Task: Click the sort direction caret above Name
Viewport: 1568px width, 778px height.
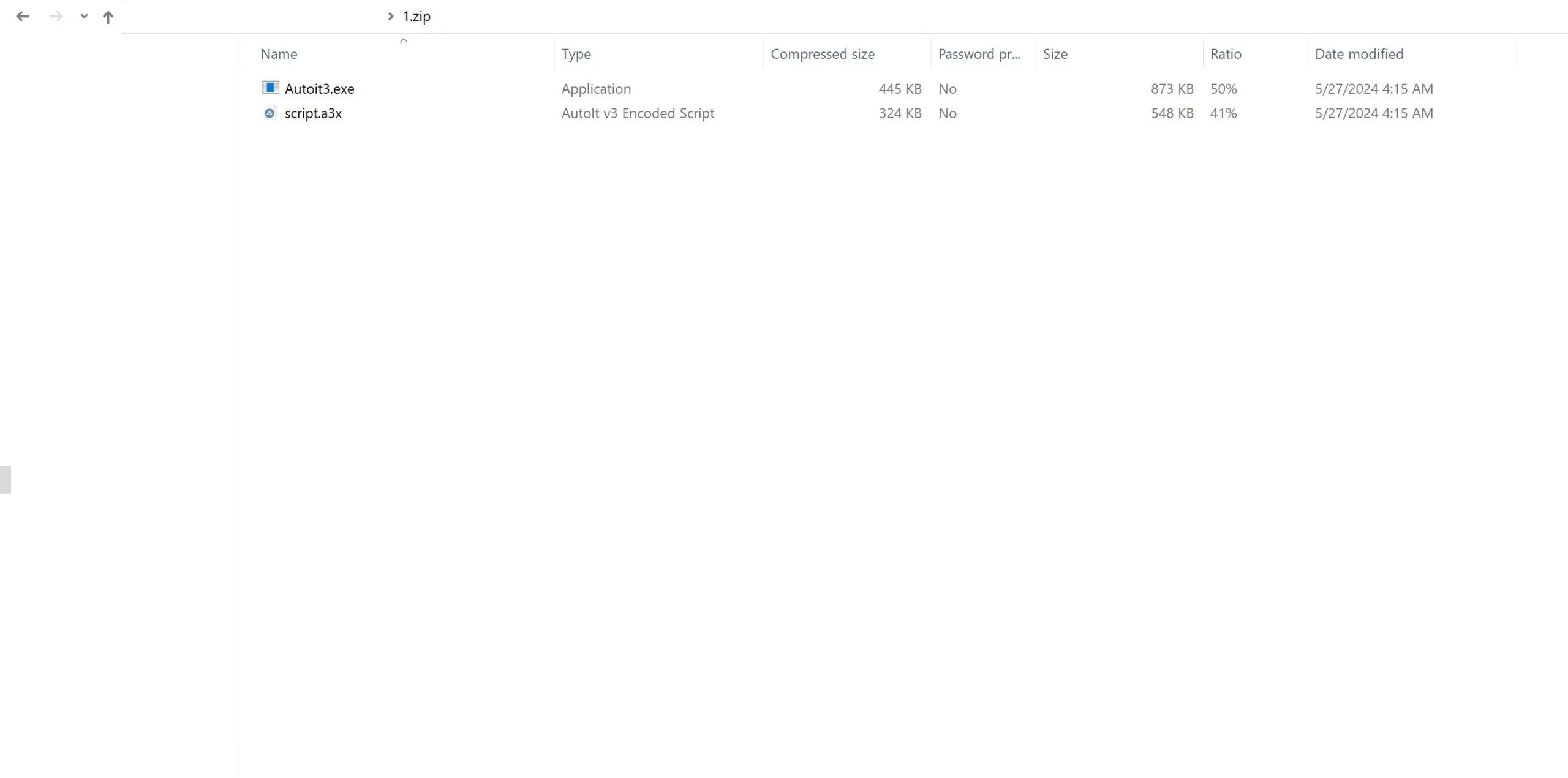Action: (403, 40)
